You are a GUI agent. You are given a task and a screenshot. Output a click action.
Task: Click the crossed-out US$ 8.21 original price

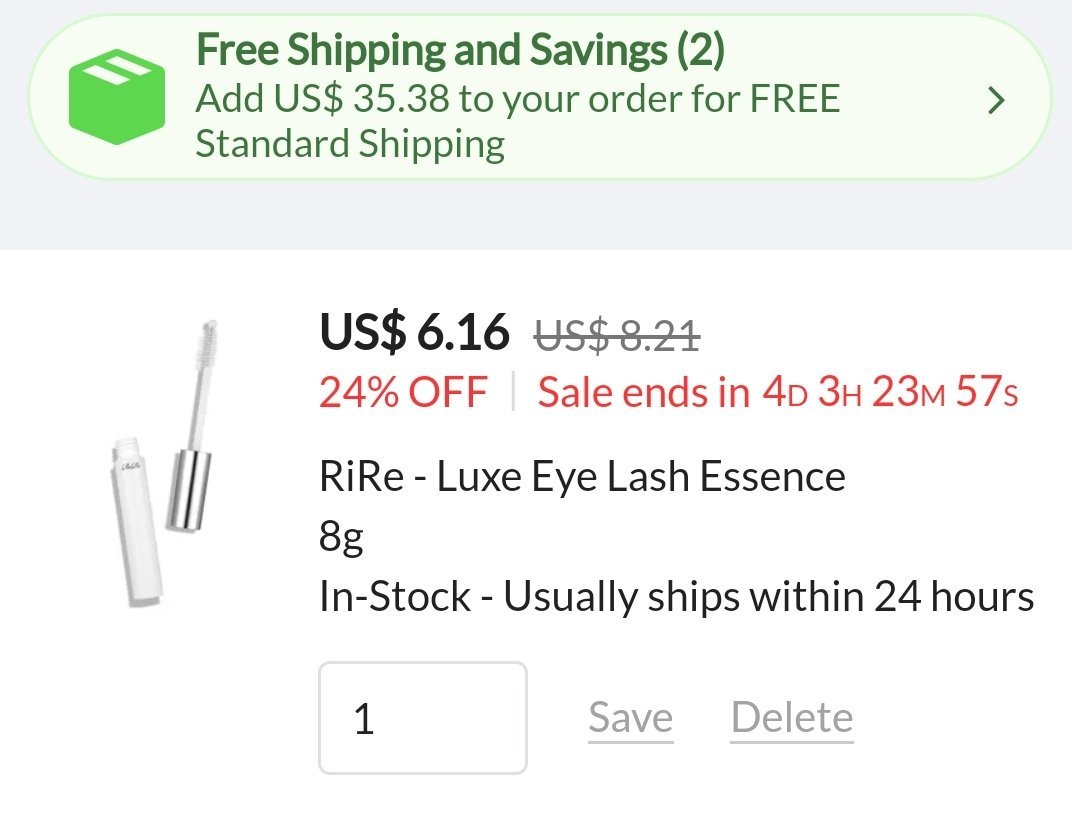[617, 335]
